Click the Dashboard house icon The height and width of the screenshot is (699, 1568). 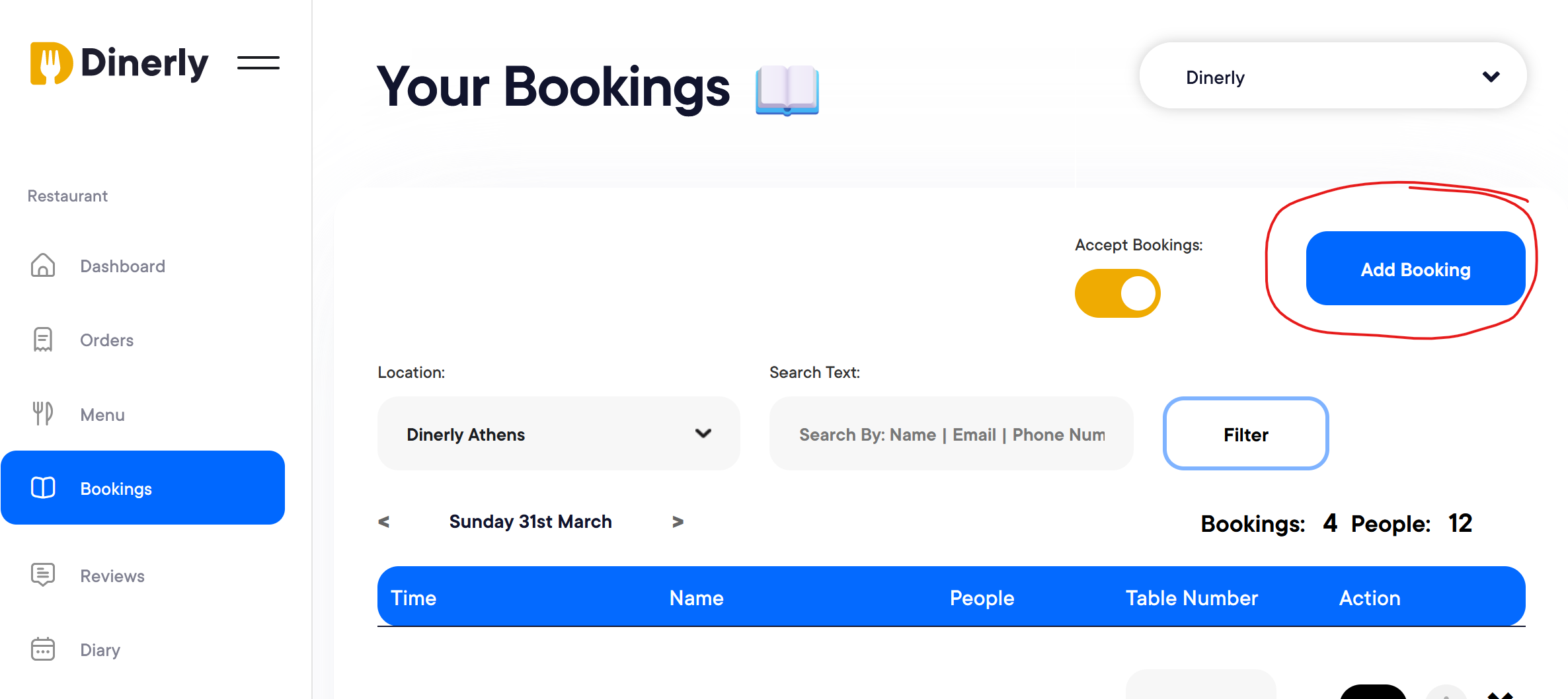[x=43, y=266]
